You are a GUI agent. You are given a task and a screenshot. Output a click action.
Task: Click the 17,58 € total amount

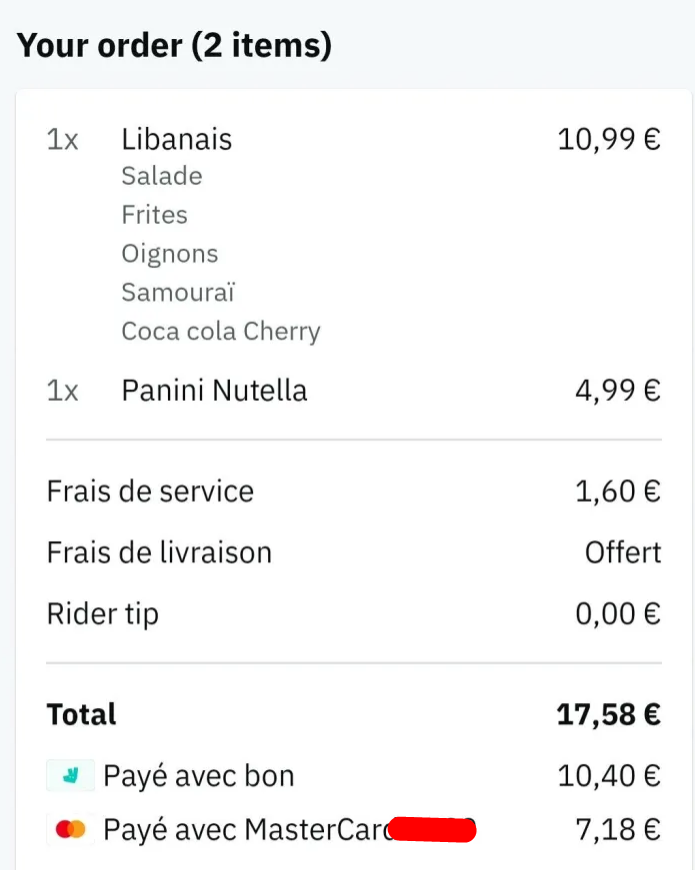(x=608, y=714)
